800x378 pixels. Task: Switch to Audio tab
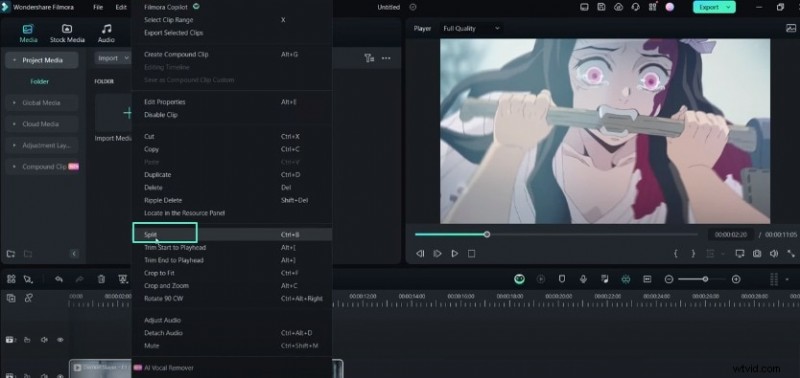pos(106,34)
